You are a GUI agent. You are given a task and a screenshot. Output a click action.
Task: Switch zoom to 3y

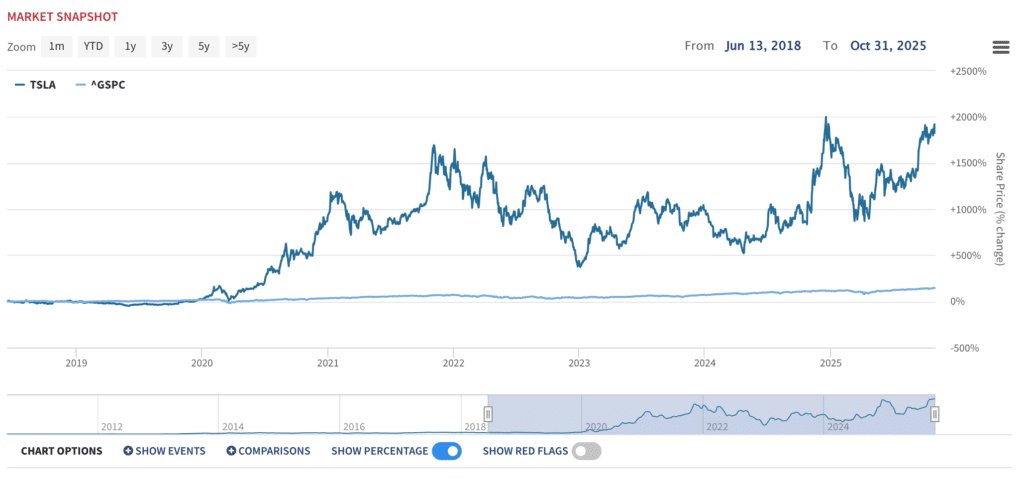(167, 46)
